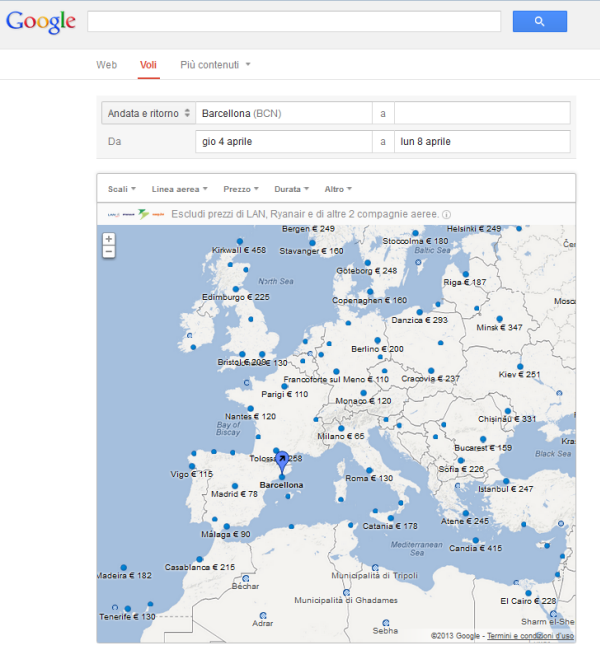The width and height of the screenshot is (600, 648).
Task: Click the Berlino € 200 destination dot
Action: (x=377, y=341)
